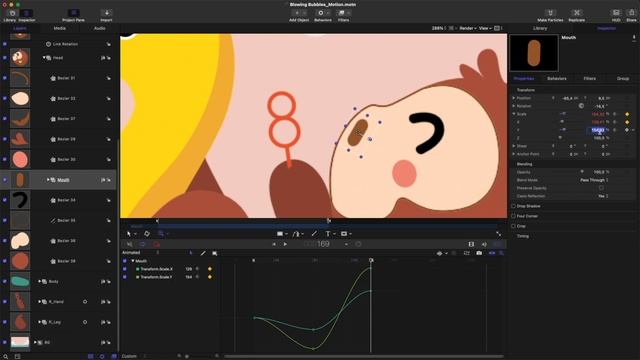
Task: Open the Group inspector tab
Action: click(622, 78)
